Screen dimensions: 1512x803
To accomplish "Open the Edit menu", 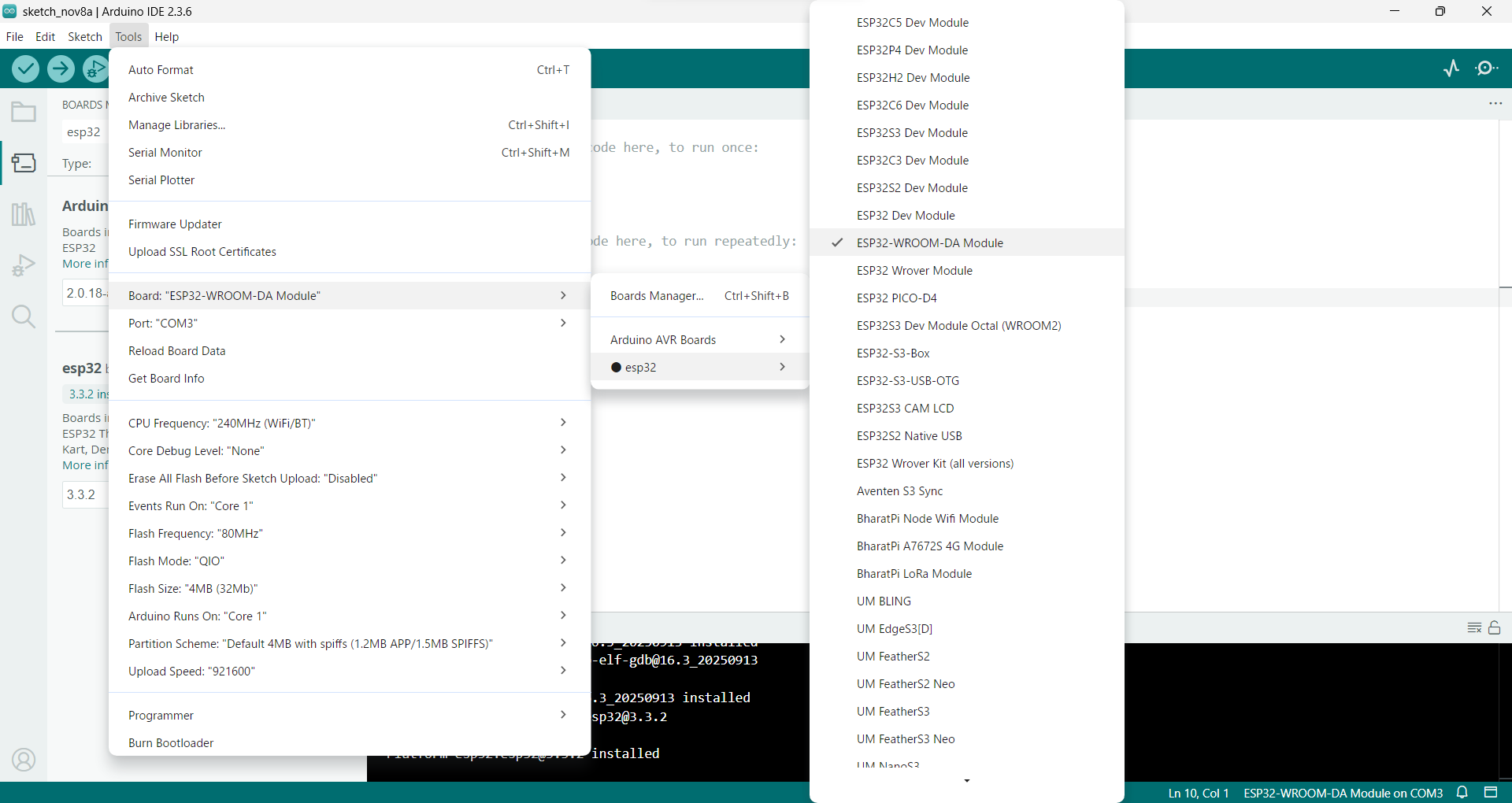I will pyautogui.click(x=46, y=36).
